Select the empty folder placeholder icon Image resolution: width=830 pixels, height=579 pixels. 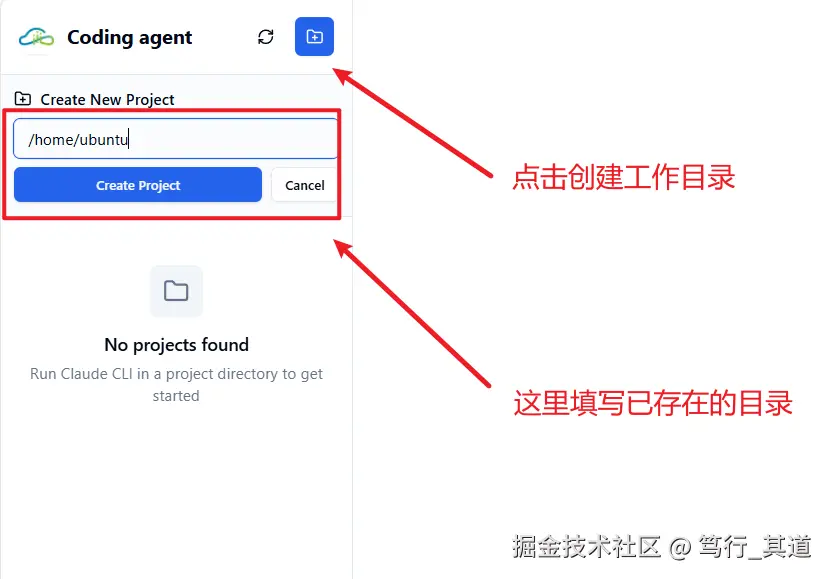(x=176, y=291)
